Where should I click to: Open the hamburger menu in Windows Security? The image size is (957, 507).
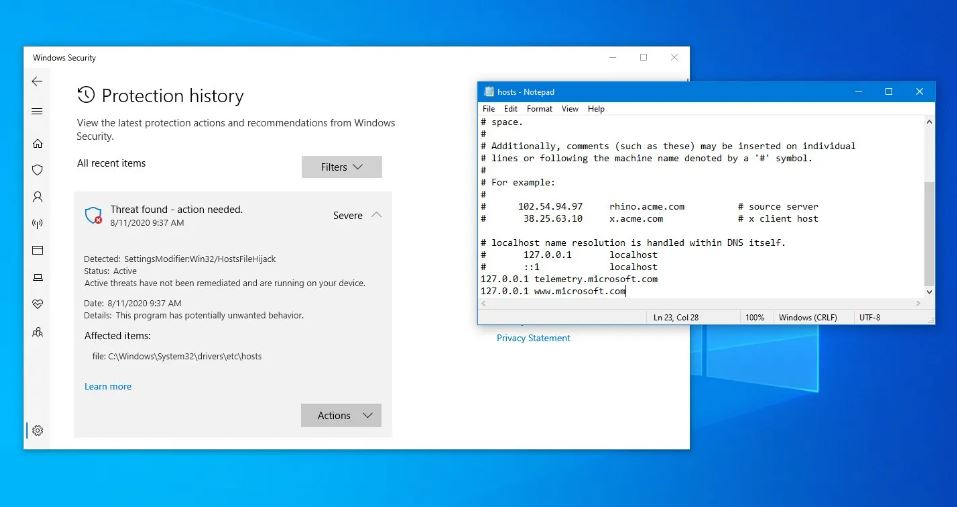point(37,111)
